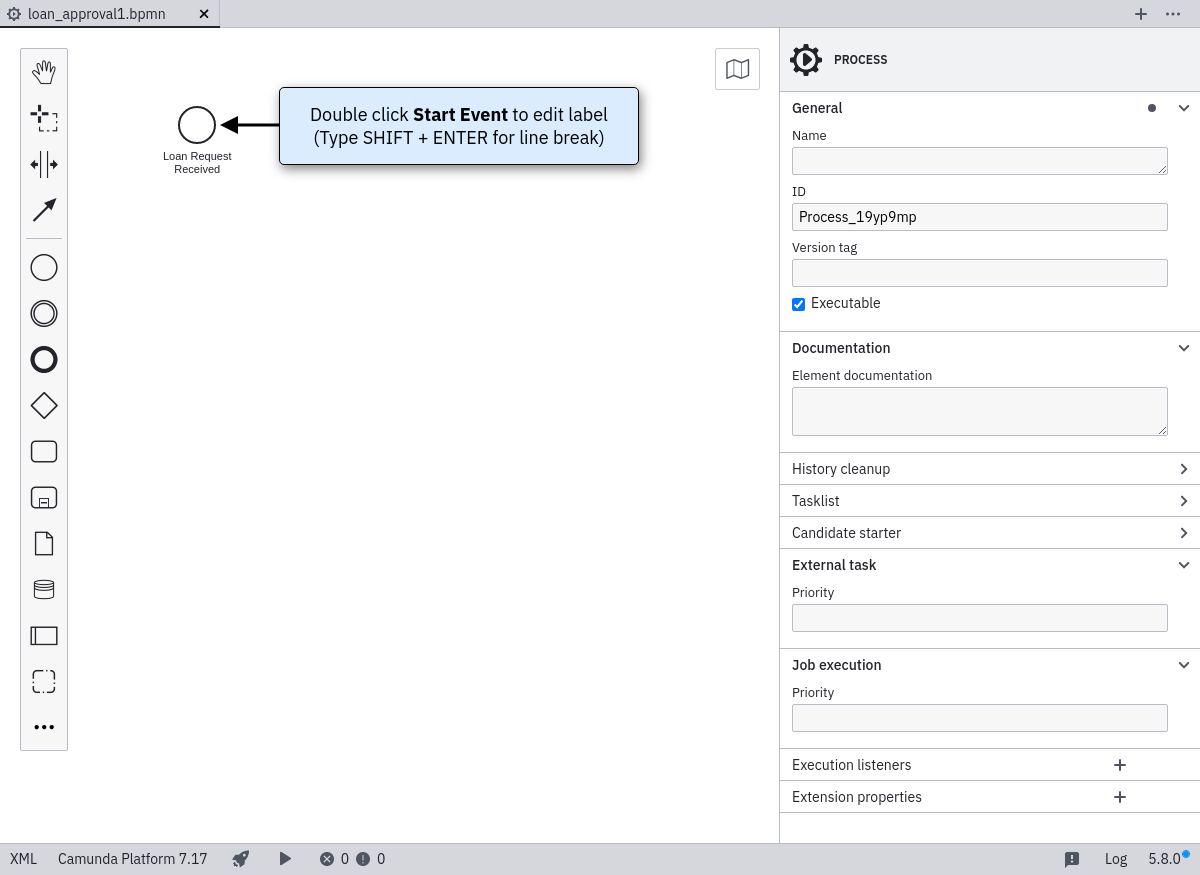Image resolution: width=1200 pixels, height=875 pixels.
Task: Click the deploy rocket icon
Action: [241, 859]
